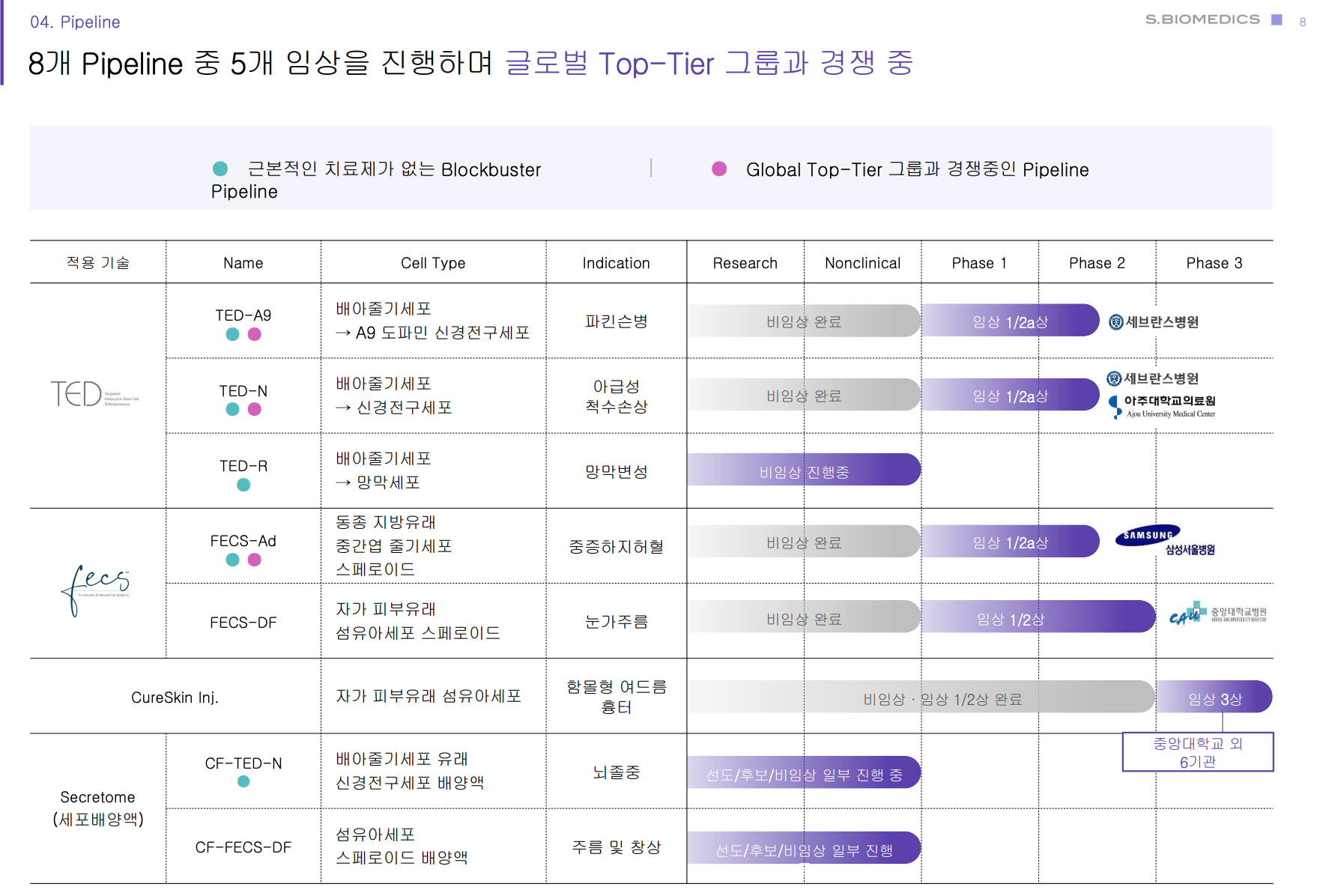Click the magenta dot in the legend banner
This screenshot has width=1317, height=896.
coord(719,169)
